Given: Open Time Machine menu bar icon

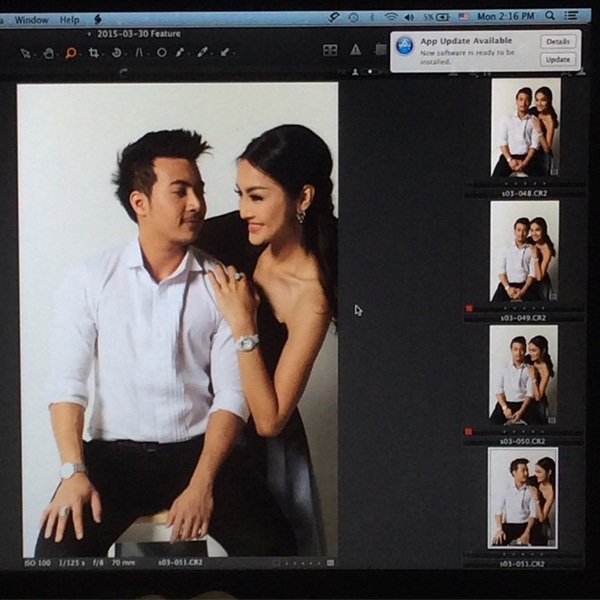Looking at the screenshot, I should click(x=353, y=17).
